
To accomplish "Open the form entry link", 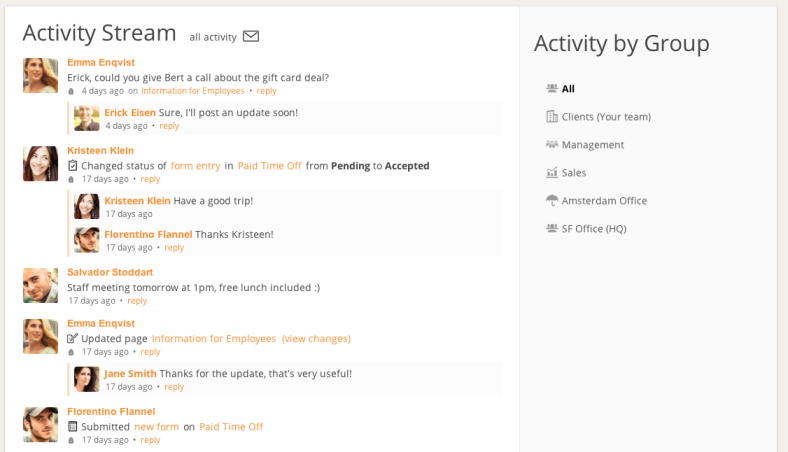I will click(x=195, y=166).
